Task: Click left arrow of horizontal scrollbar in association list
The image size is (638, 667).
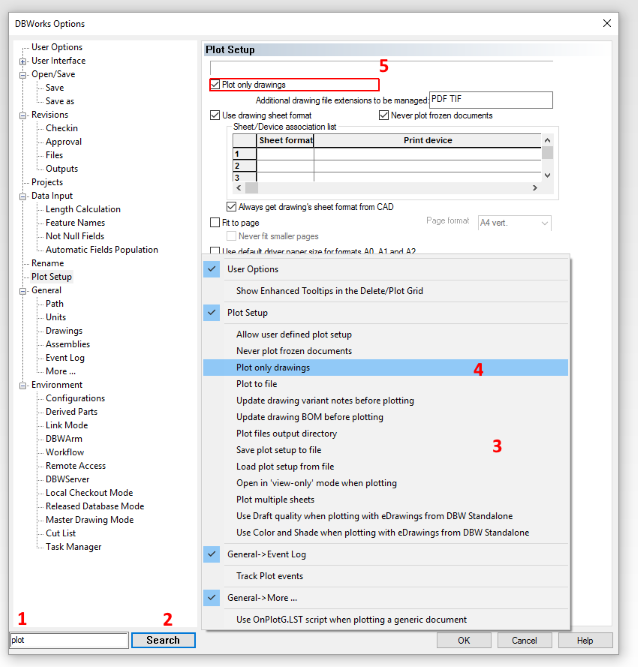Action: pos(239,188)
